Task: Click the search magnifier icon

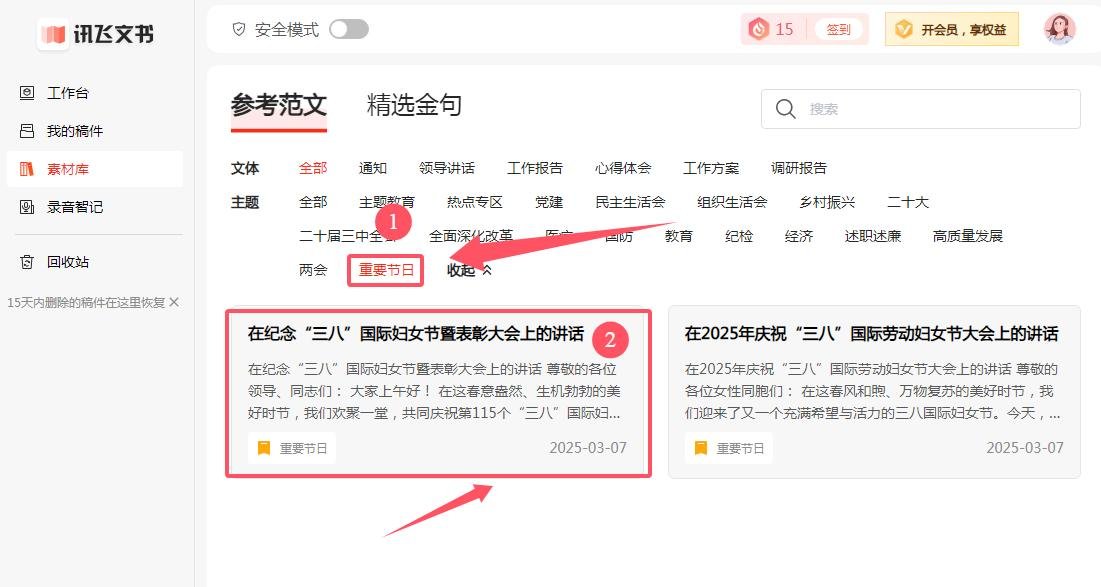Action: pyautogui.click(x=785, y=109)
